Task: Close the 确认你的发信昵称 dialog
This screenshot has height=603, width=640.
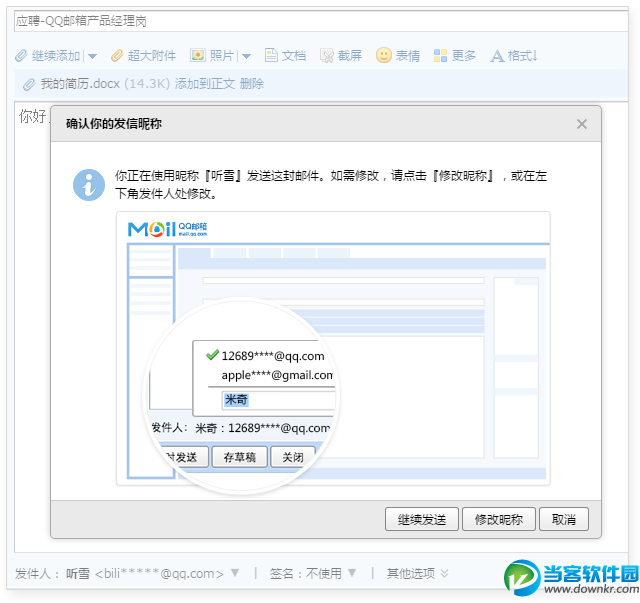Action: [582, 124]
